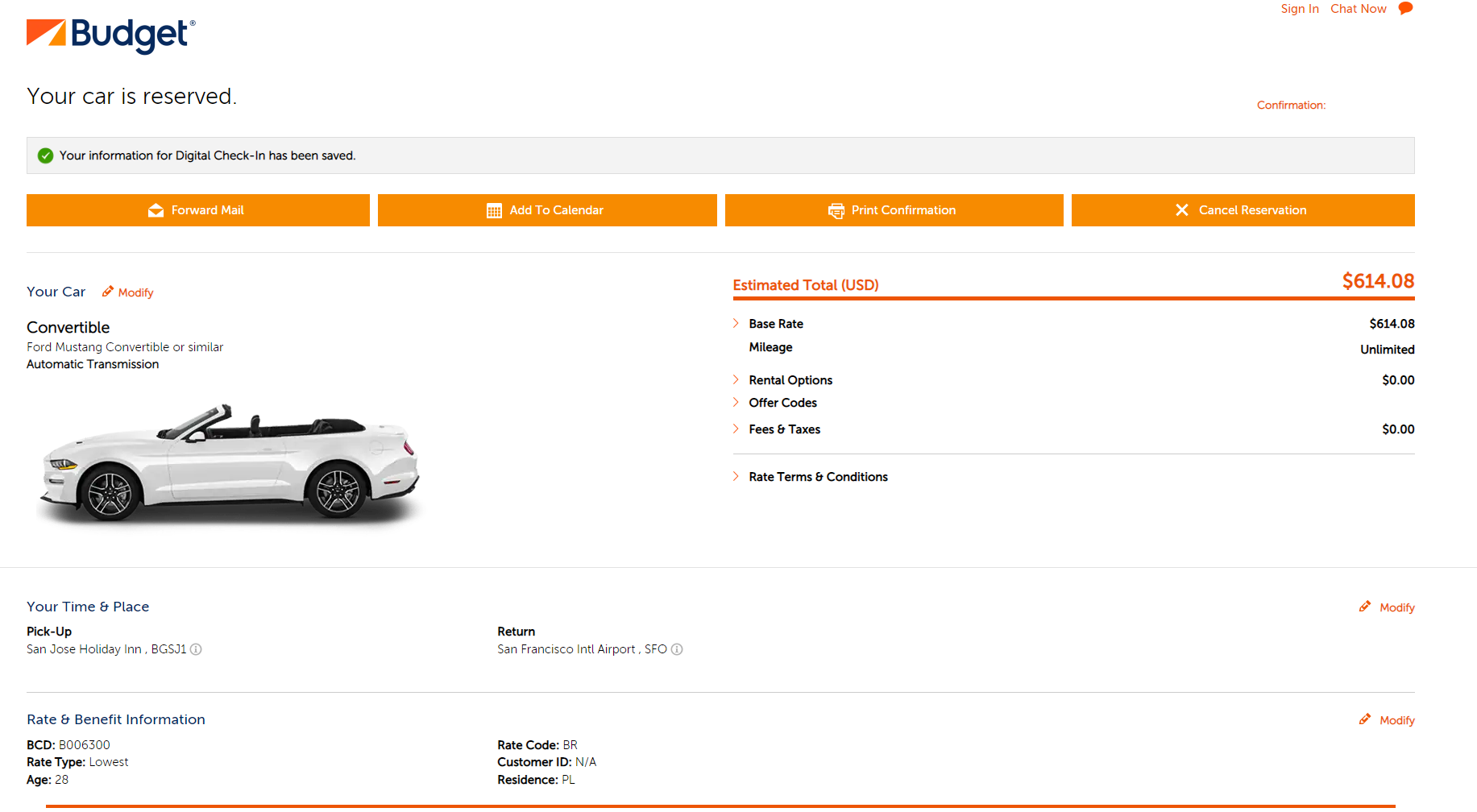Click the Chat Now speech bubble icon
1477x812 pixels.
click(x=1405, y=8)
